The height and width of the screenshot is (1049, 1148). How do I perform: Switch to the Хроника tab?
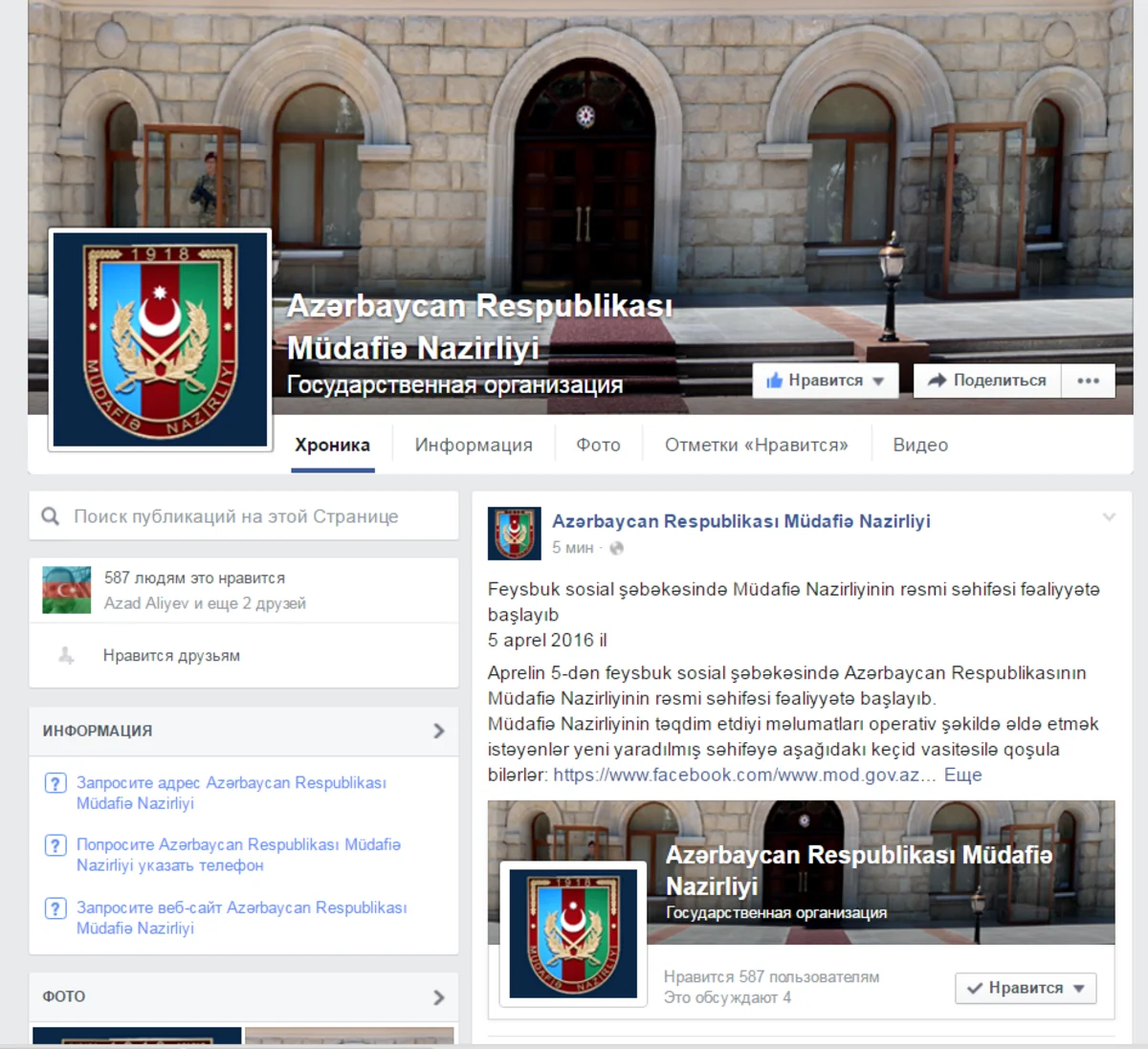332,445
